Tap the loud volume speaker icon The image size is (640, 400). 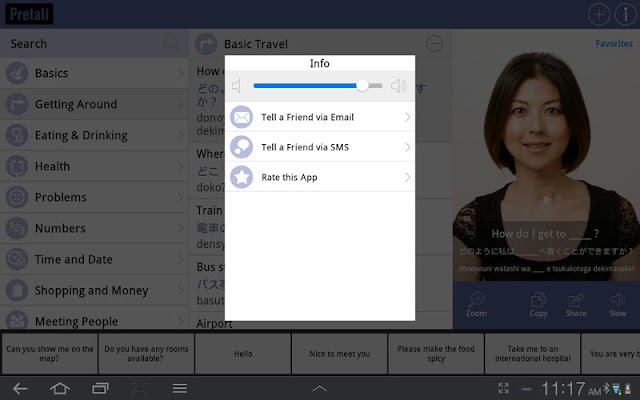pyautogui.click(x=398, y=86)
